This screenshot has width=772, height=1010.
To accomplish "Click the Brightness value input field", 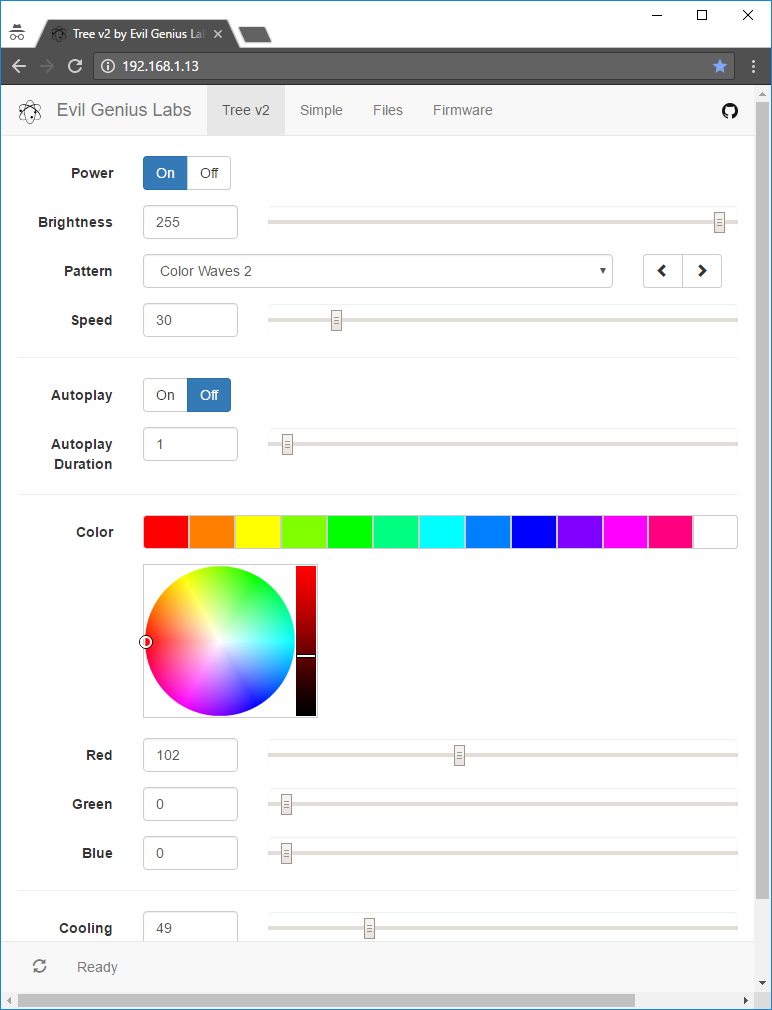I will tap(190, 222).
